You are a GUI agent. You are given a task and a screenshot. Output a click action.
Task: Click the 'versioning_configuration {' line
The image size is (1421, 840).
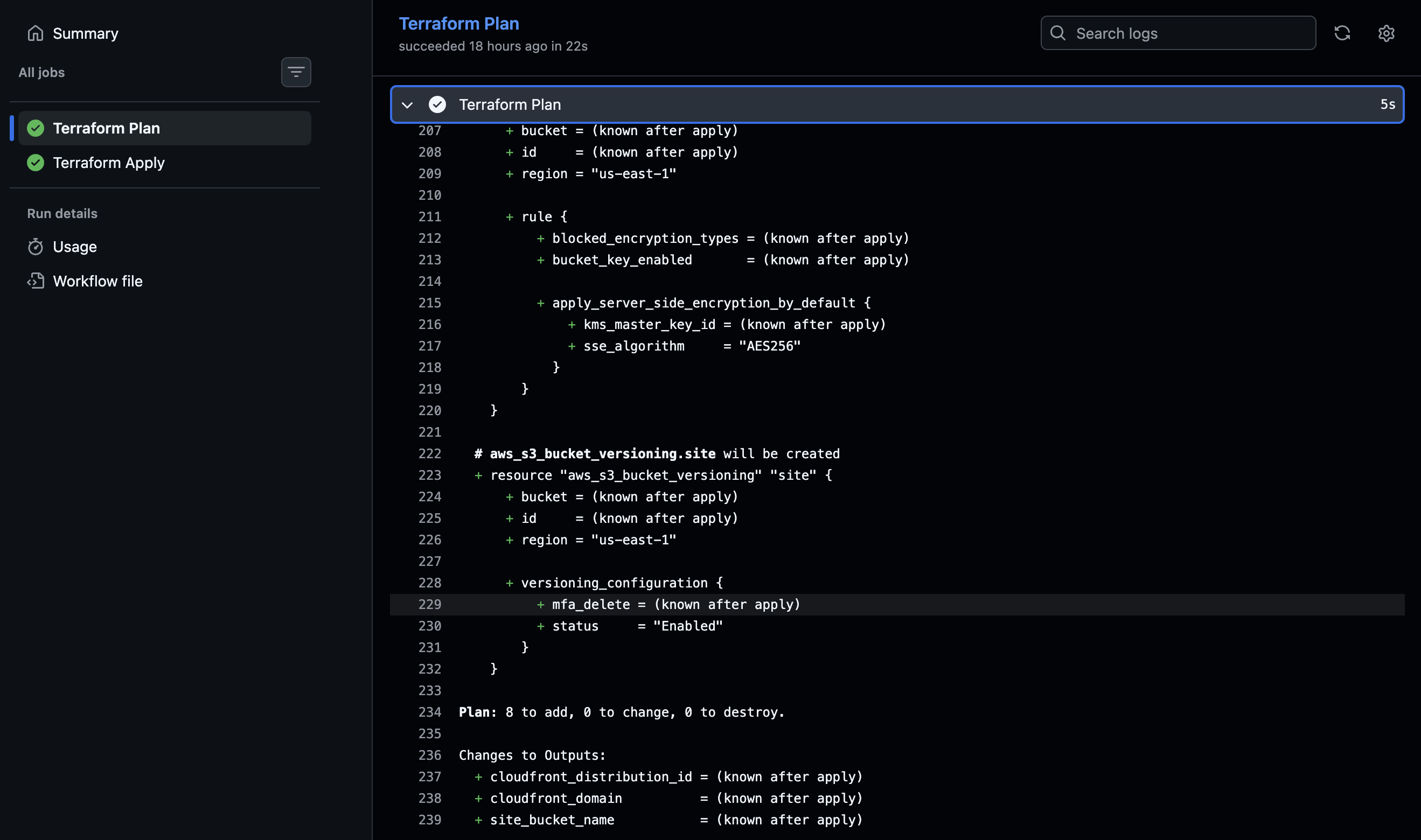[x=614, y=583]
